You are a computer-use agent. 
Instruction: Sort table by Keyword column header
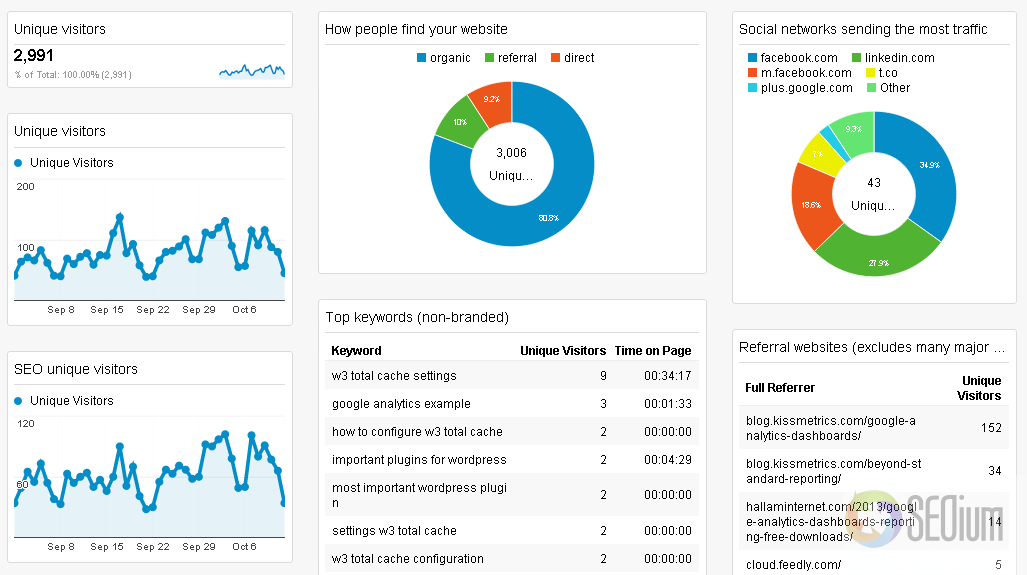(x=356, y=350)
